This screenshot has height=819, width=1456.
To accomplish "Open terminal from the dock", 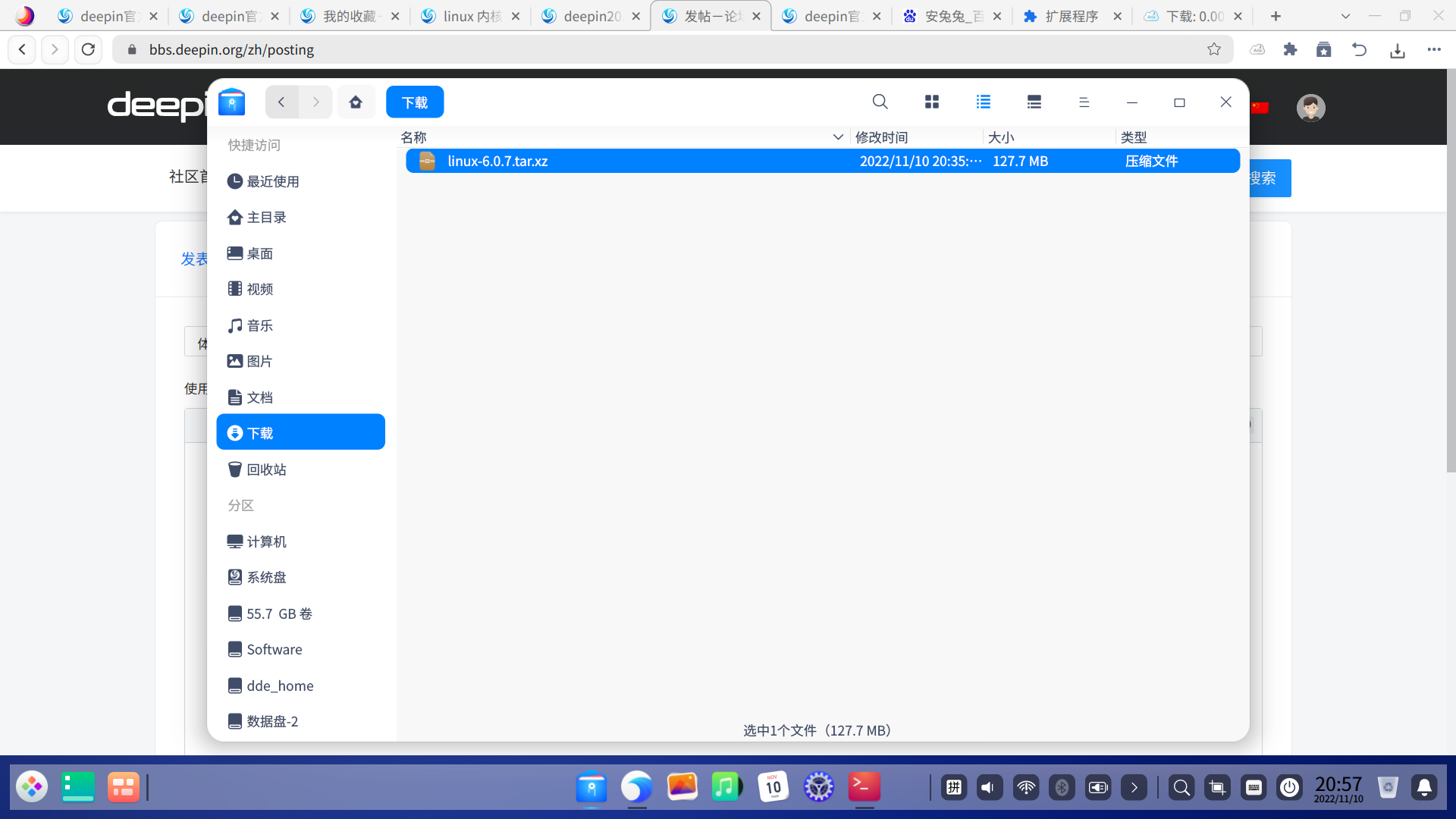I will (864, 787).
